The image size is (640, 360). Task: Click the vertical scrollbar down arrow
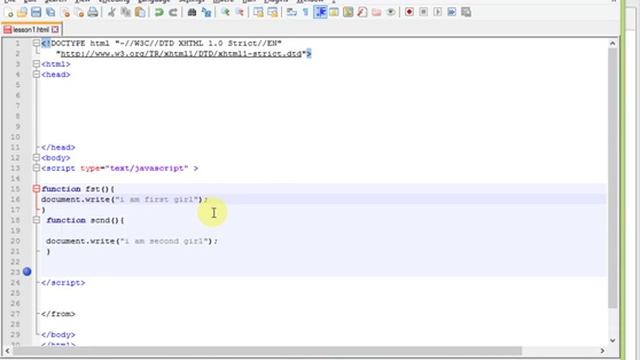[x=612, y=340]
